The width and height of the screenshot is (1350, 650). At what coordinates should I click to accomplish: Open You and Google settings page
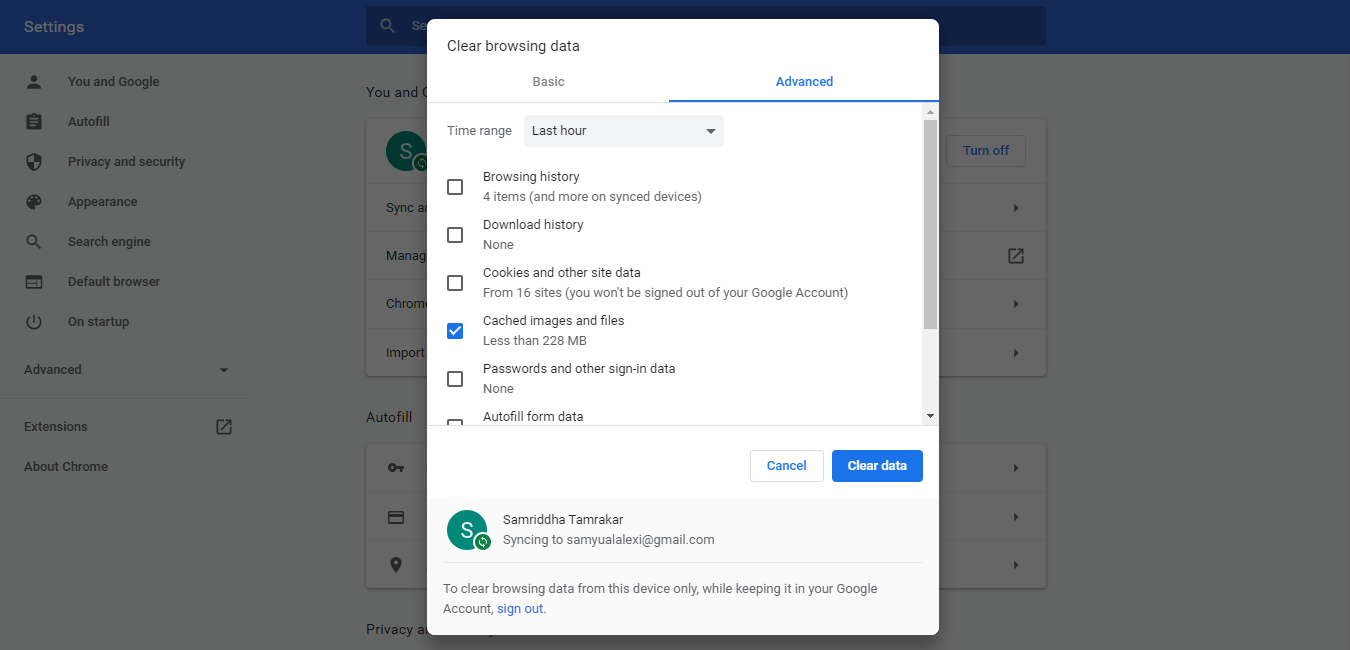[113, 82]
